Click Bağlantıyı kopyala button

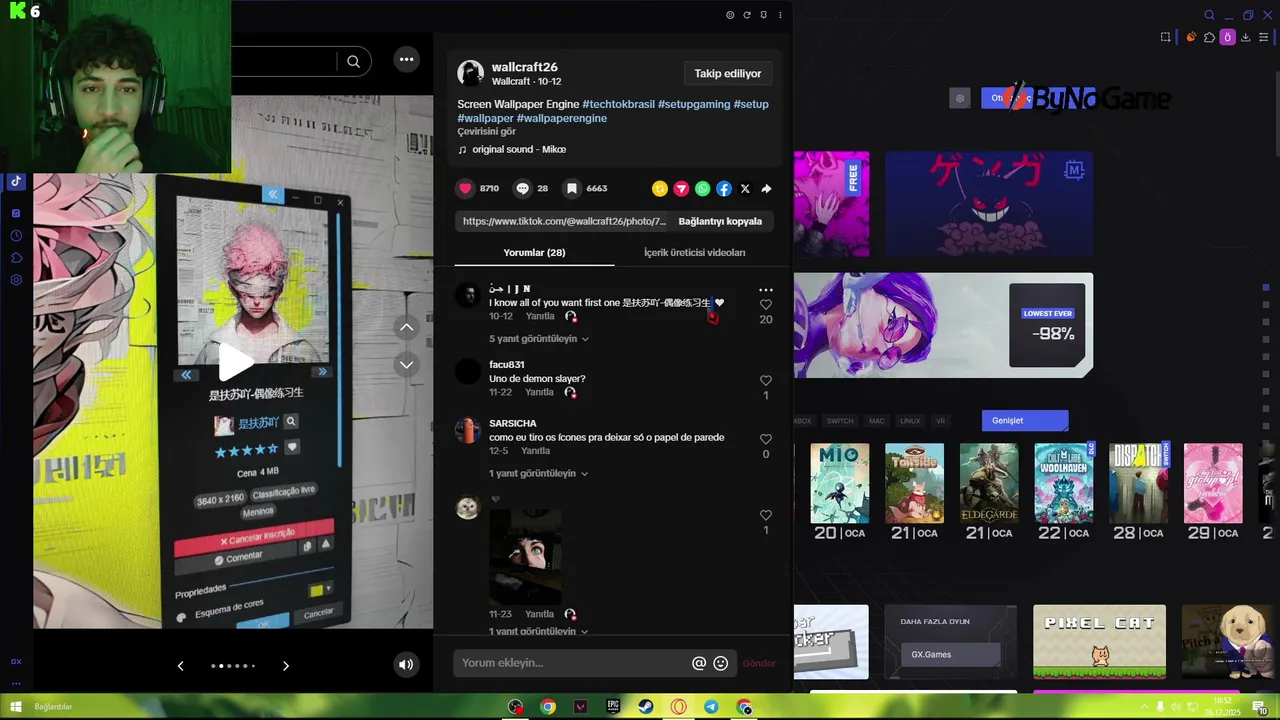[x=720, y=222]
